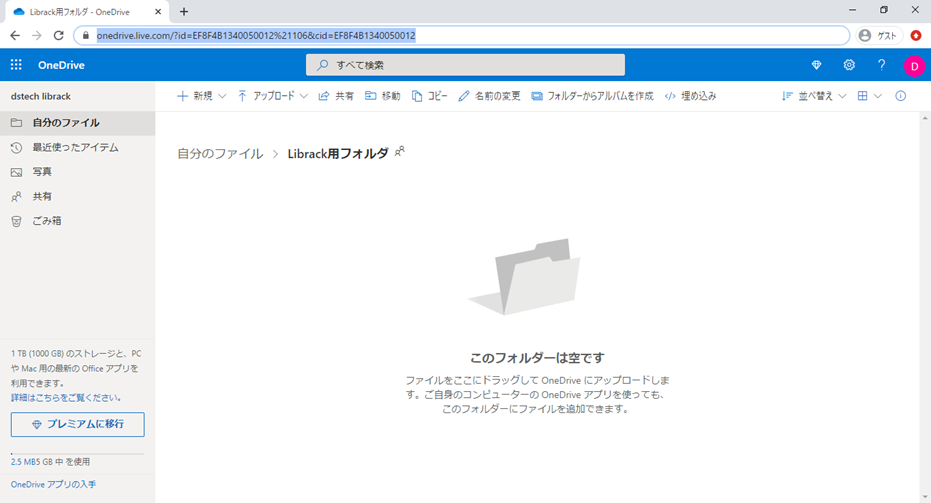The height and width of the screenshot is (503, 931).
Task: Click 名前の変更 rename command
Action: (x=489, y=96)
